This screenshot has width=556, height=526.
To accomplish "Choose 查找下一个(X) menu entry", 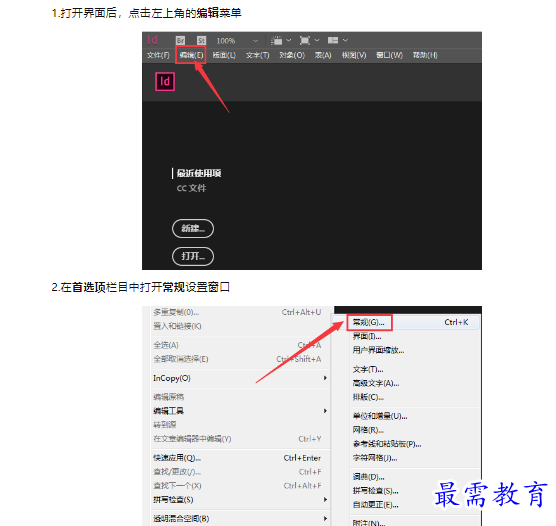I will point(237,486).
